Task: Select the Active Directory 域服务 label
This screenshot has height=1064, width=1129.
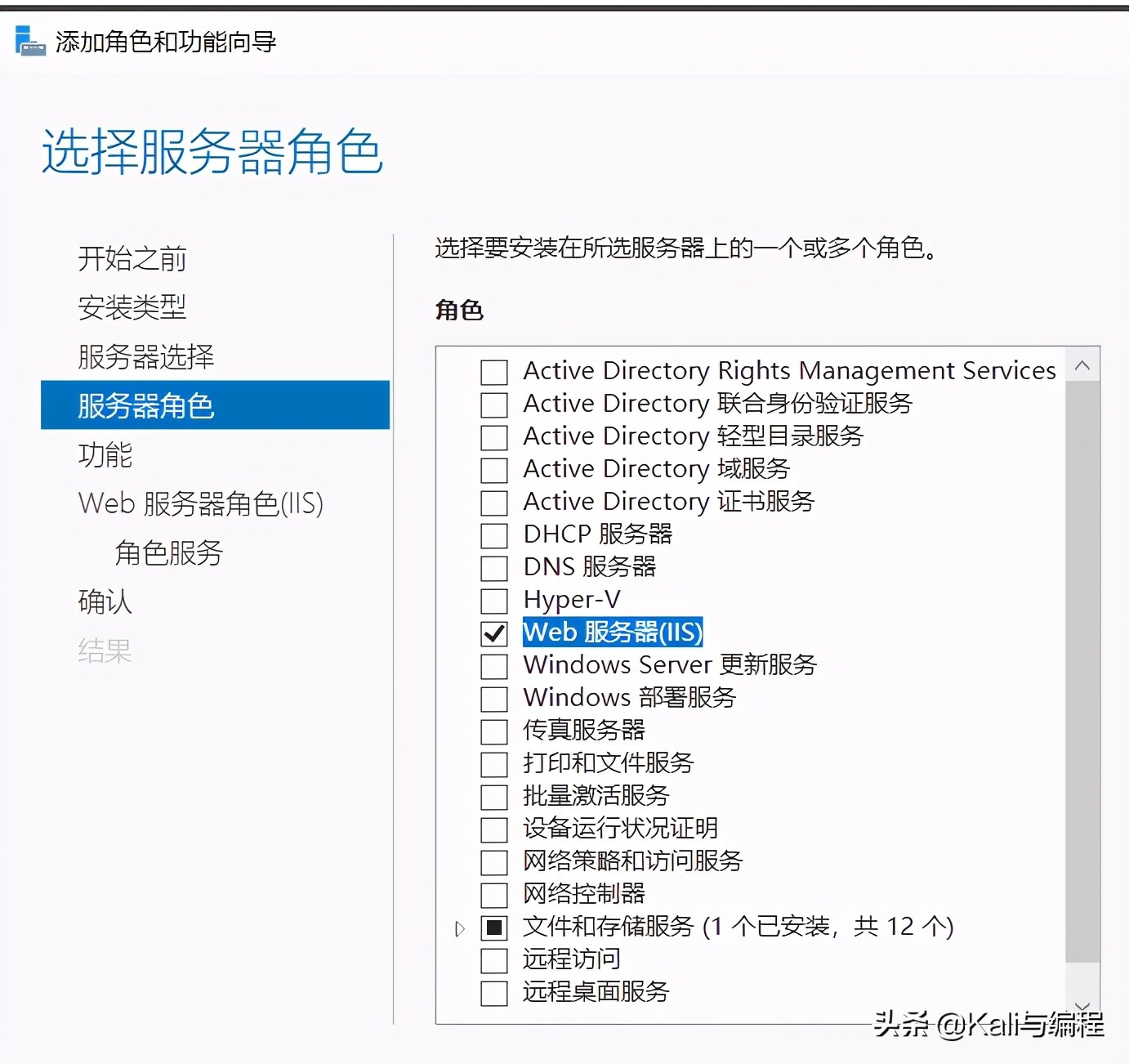Action: pos(657,469)
